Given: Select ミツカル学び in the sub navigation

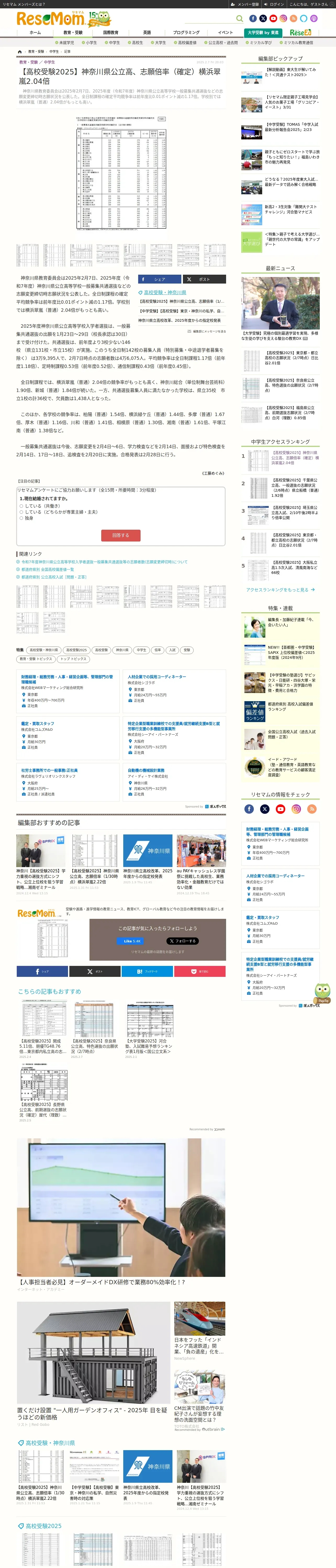Looking at the screenshot, I should click(x=259, y=43).
